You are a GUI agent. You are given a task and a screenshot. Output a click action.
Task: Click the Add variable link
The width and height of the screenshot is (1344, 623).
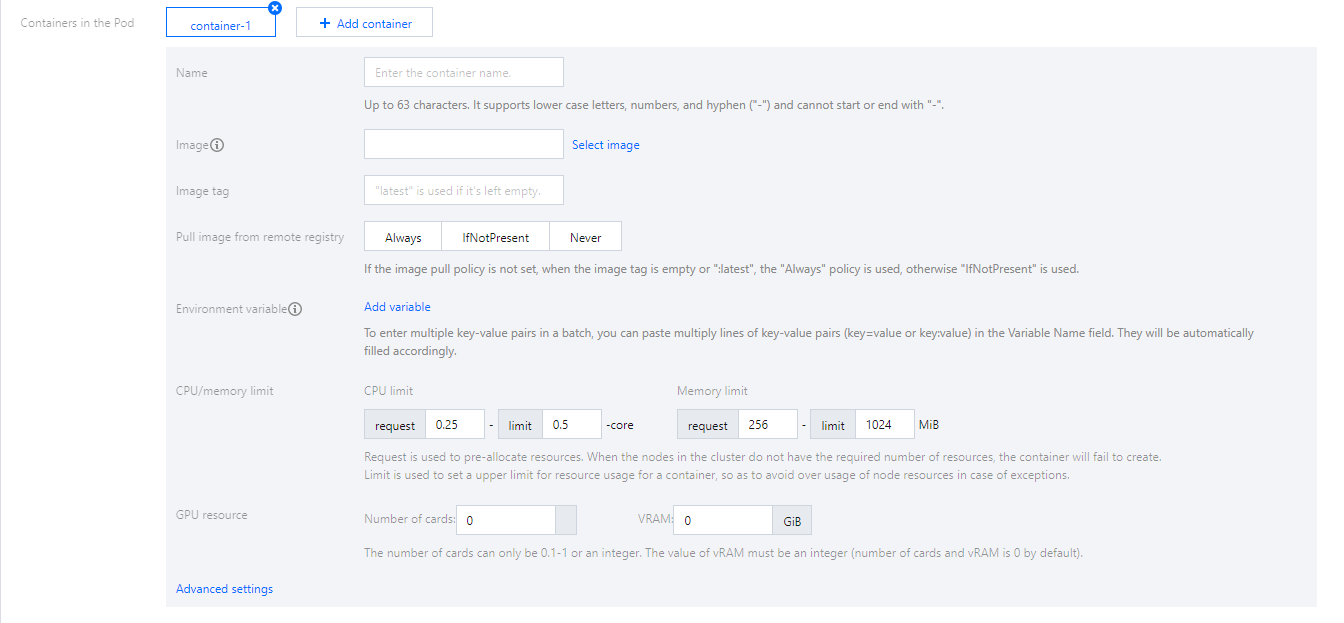(397, 307)
